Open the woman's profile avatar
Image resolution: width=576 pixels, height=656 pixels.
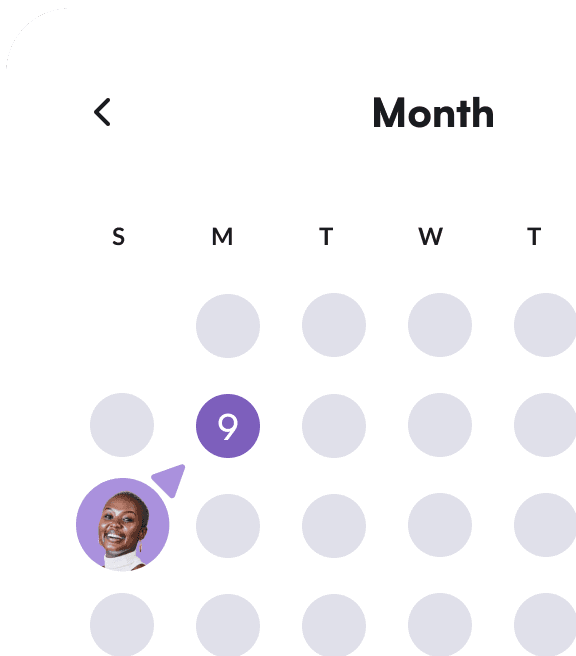(123, 525)
